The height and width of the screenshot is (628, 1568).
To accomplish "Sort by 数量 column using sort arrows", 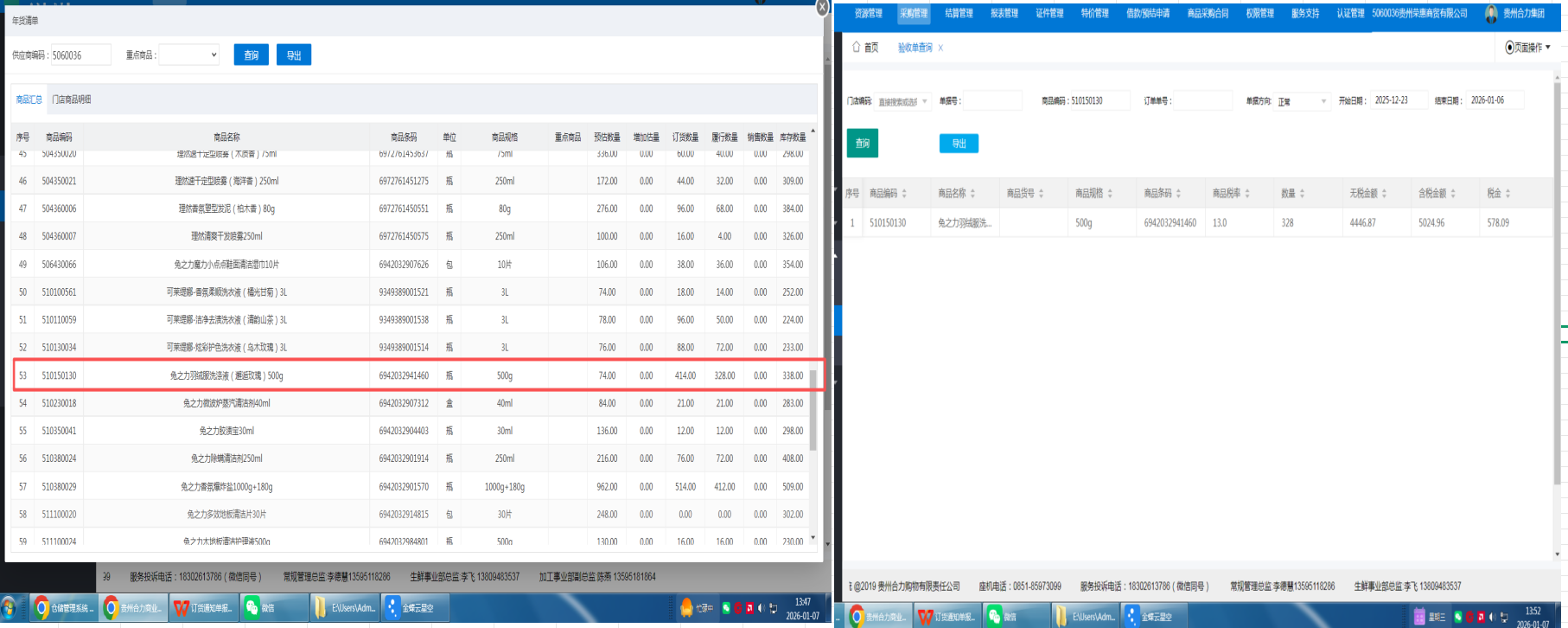I will tap(1302, 194).
